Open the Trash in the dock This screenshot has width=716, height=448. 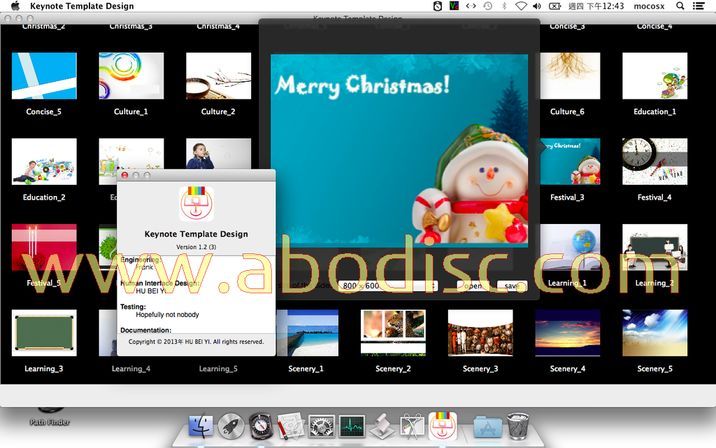pos(517,428)
